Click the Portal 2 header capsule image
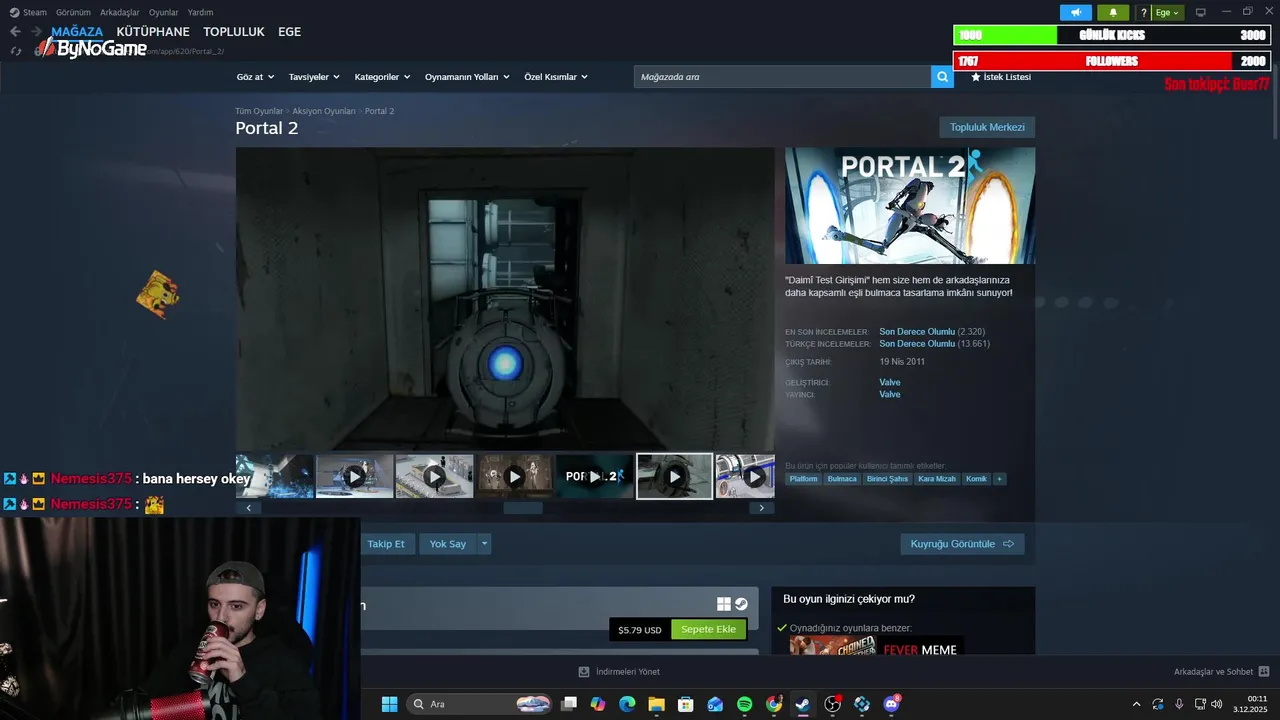Image resolution: width=1280 pixels, height=720 pixels. click(910, 206)
